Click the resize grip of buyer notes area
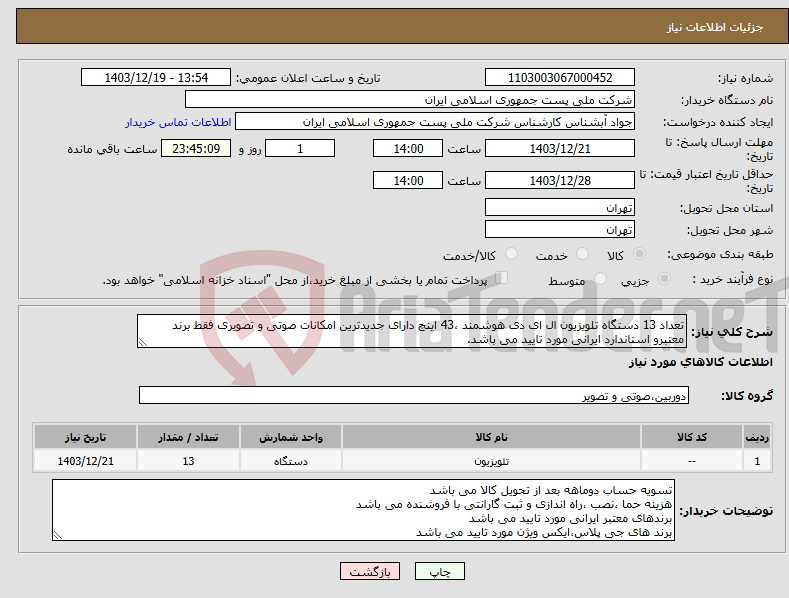 [x=58, y=536]
